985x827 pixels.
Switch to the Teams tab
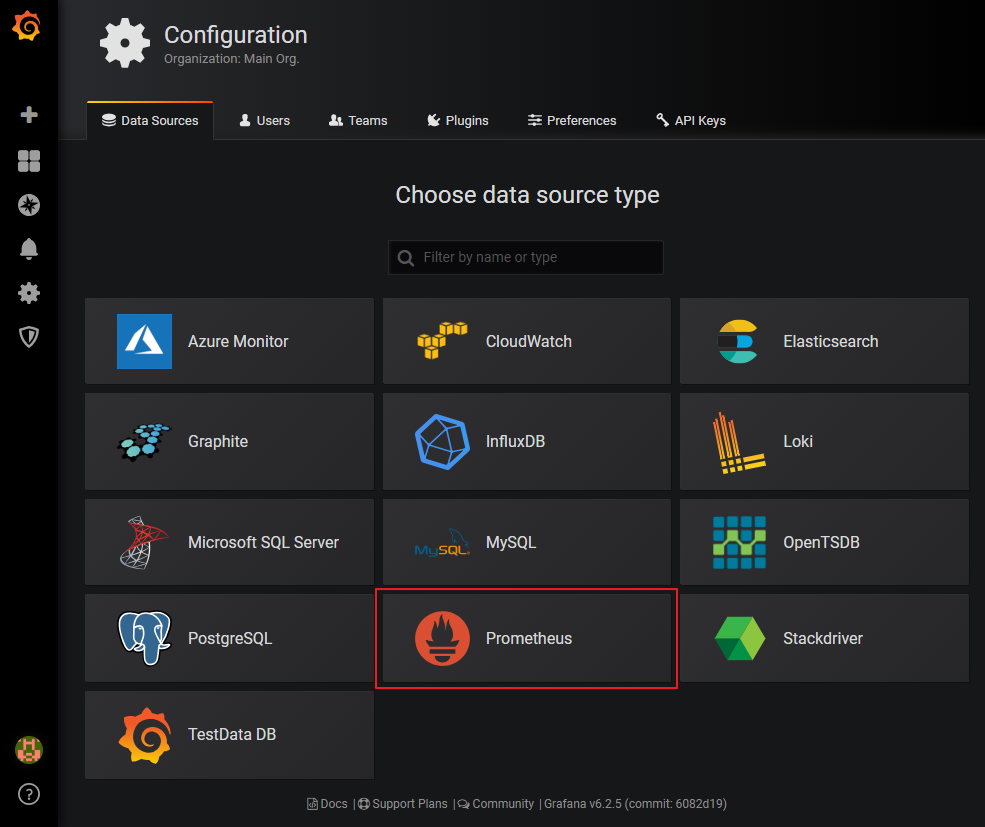[358, 120]
